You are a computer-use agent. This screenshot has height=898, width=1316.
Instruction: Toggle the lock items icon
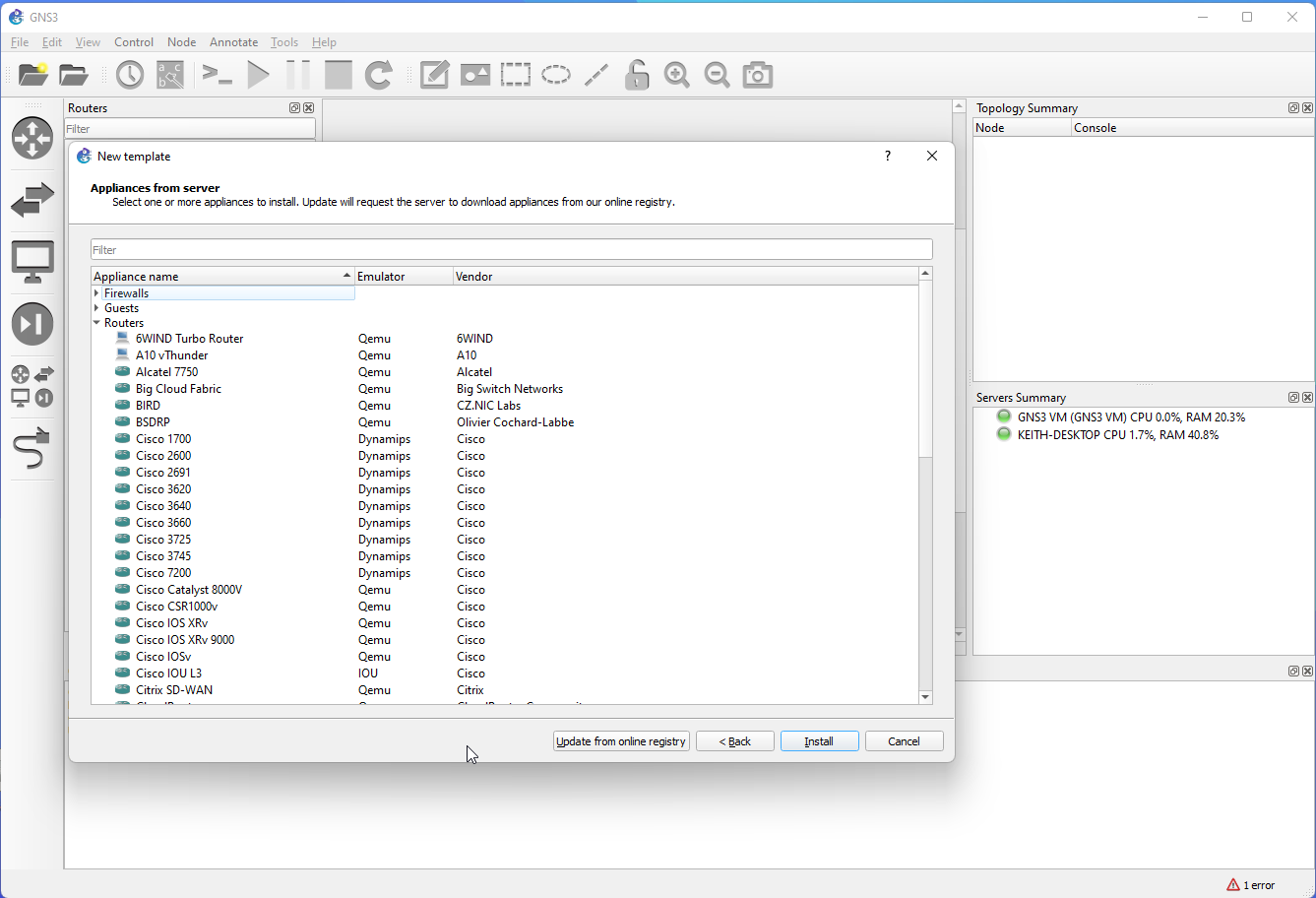click(x=636, y=74)
